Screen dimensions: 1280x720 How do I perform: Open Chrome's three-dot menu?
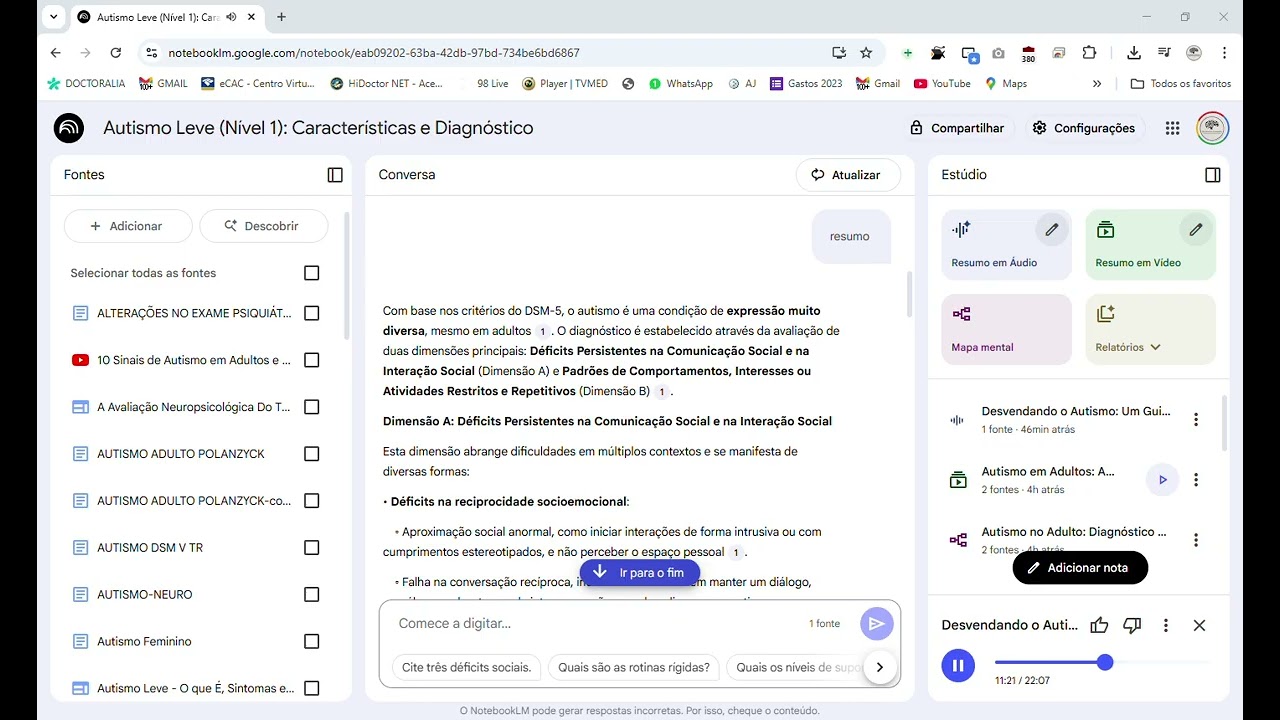pyautogui.click(x=1224, y=53)
